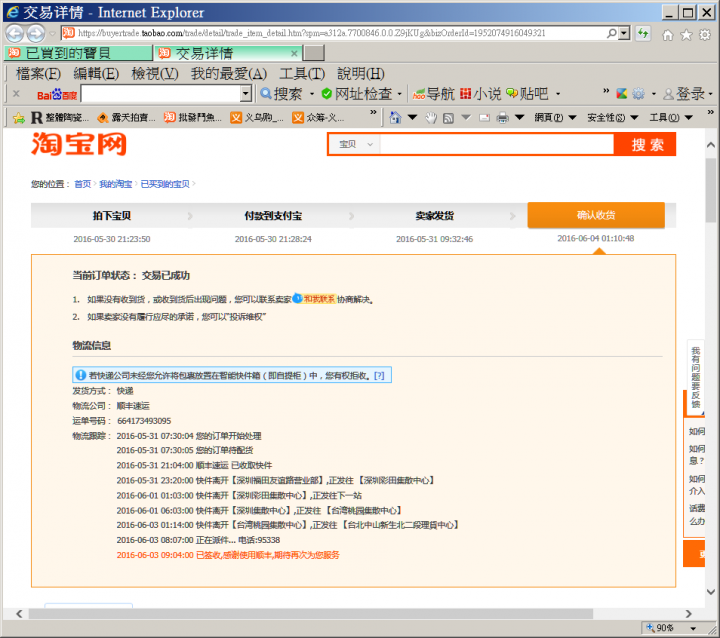The height and width of the screenshot is (638, 720).
Task: Expand the Home icon dropdown arrow
Action: 412,118
